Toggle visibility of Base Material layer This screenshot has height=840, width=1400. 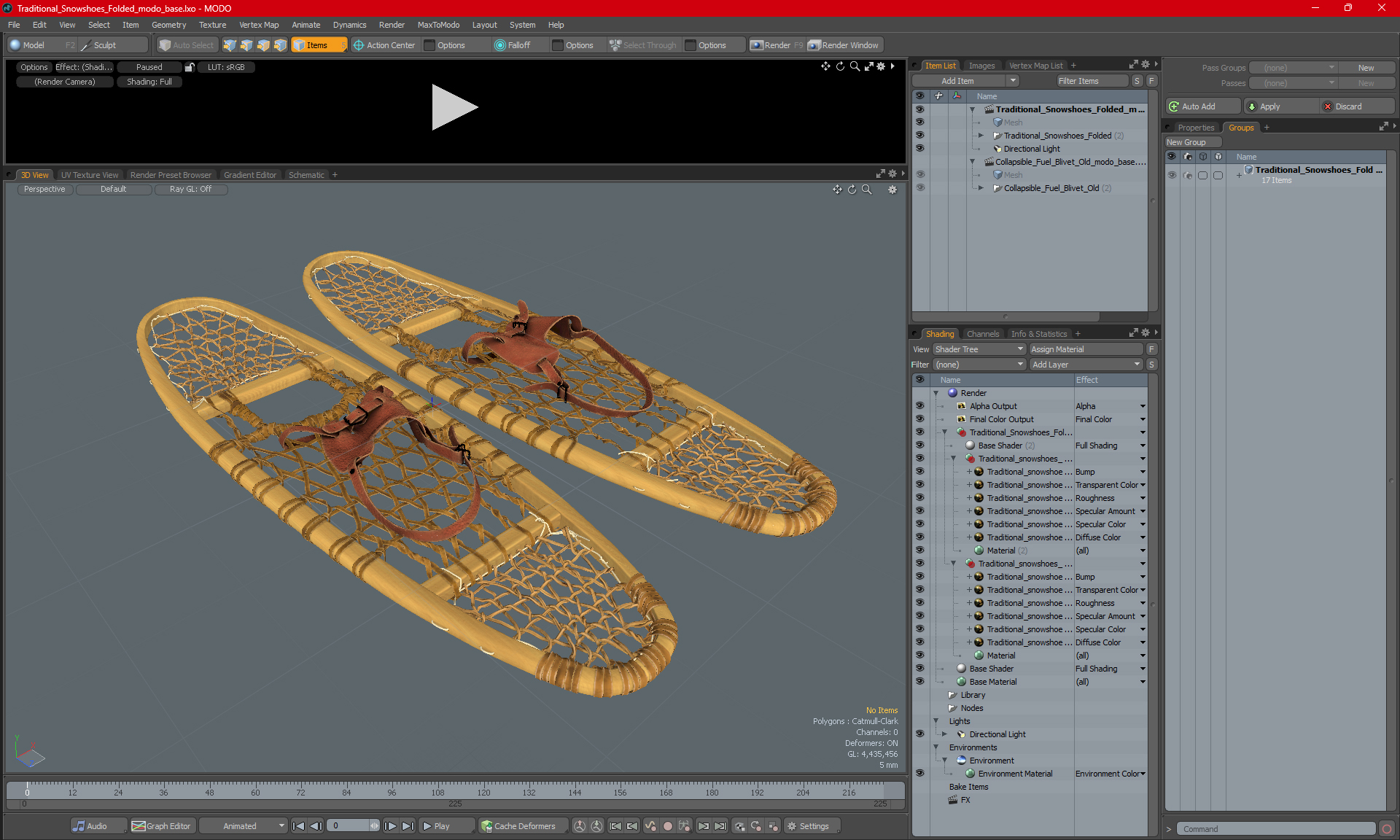click(919, 682)
